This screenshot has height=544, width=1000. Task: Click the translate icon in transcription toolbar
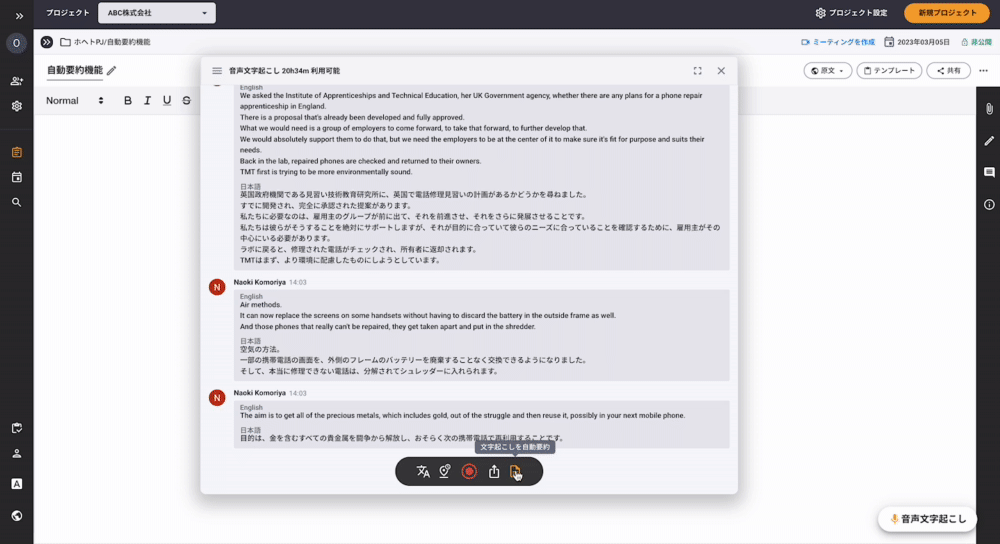pos(423,472)
